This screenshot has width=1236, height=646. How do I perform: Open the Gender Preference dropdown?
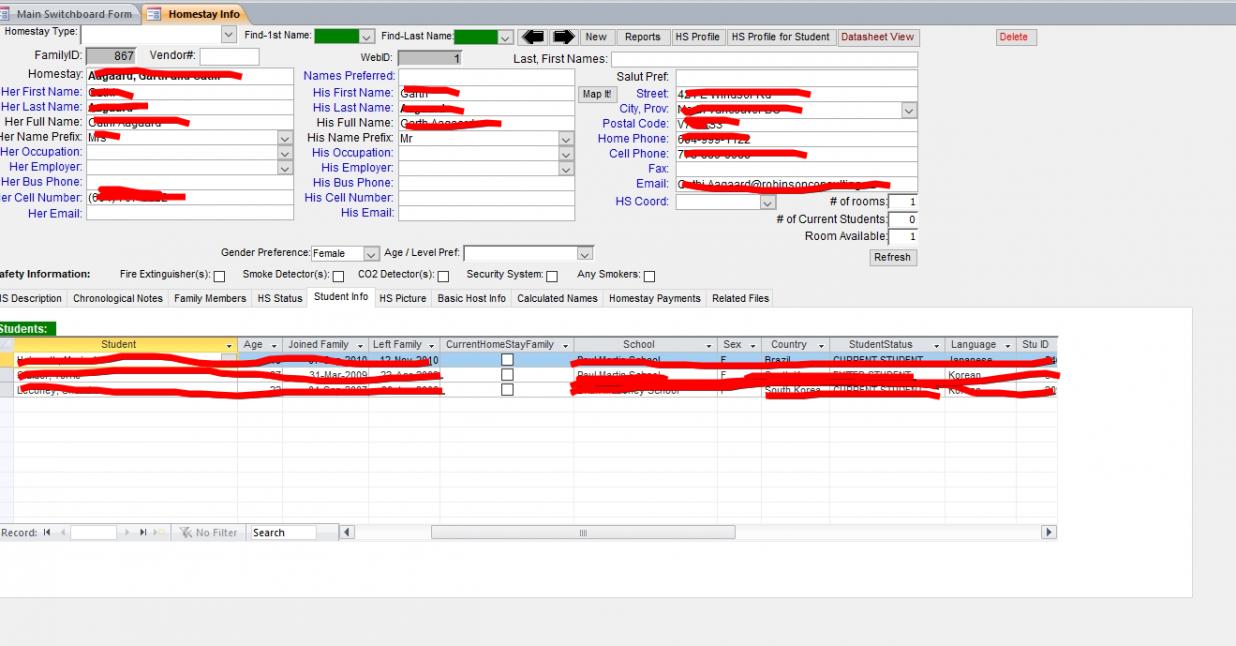pos(372,254)
